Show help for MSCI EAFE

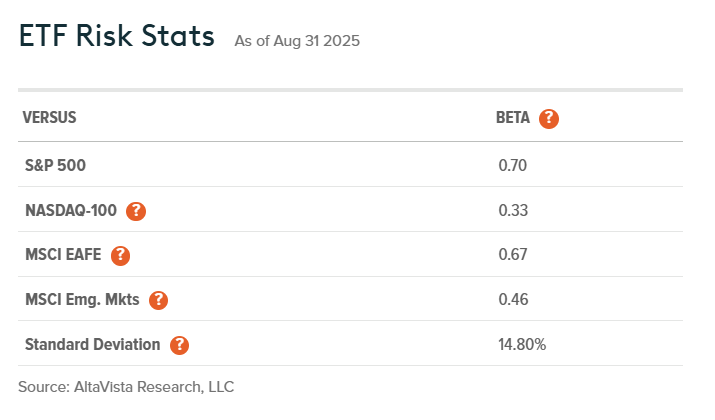click(120, 255)
